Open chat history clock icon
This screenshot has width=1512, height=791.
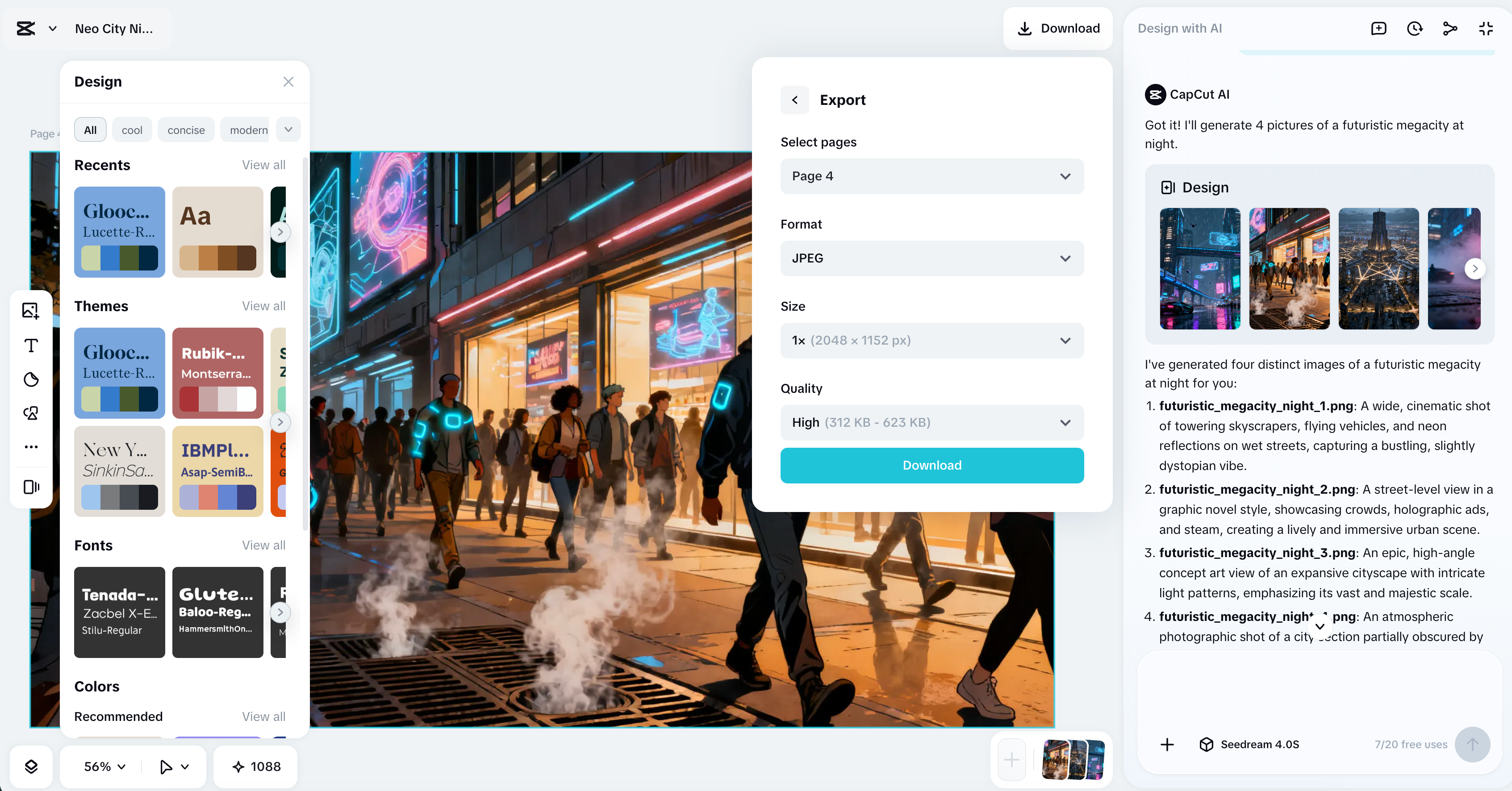(1415, 28)
